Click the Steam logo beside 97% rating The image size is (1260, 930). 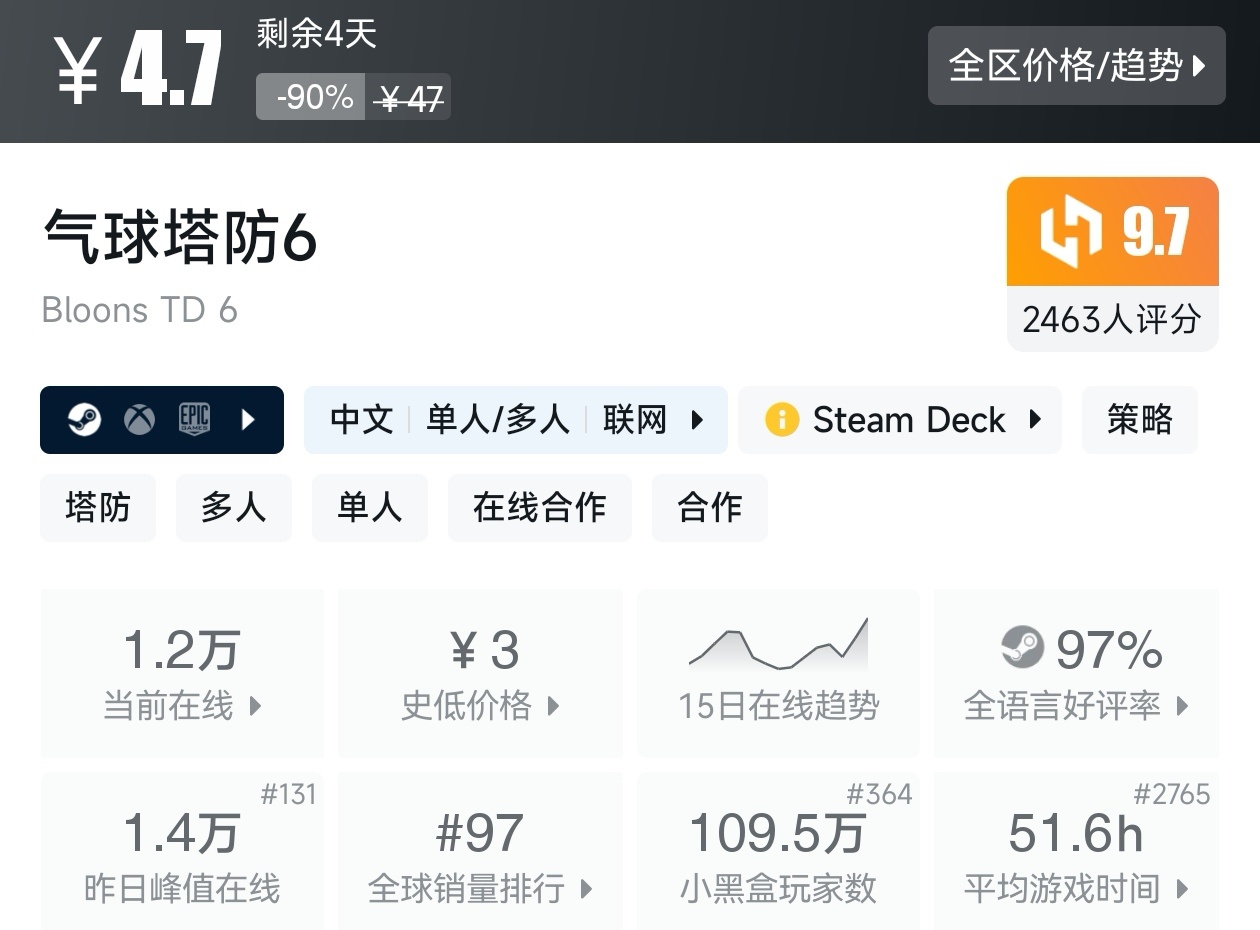pos(1022,648)
